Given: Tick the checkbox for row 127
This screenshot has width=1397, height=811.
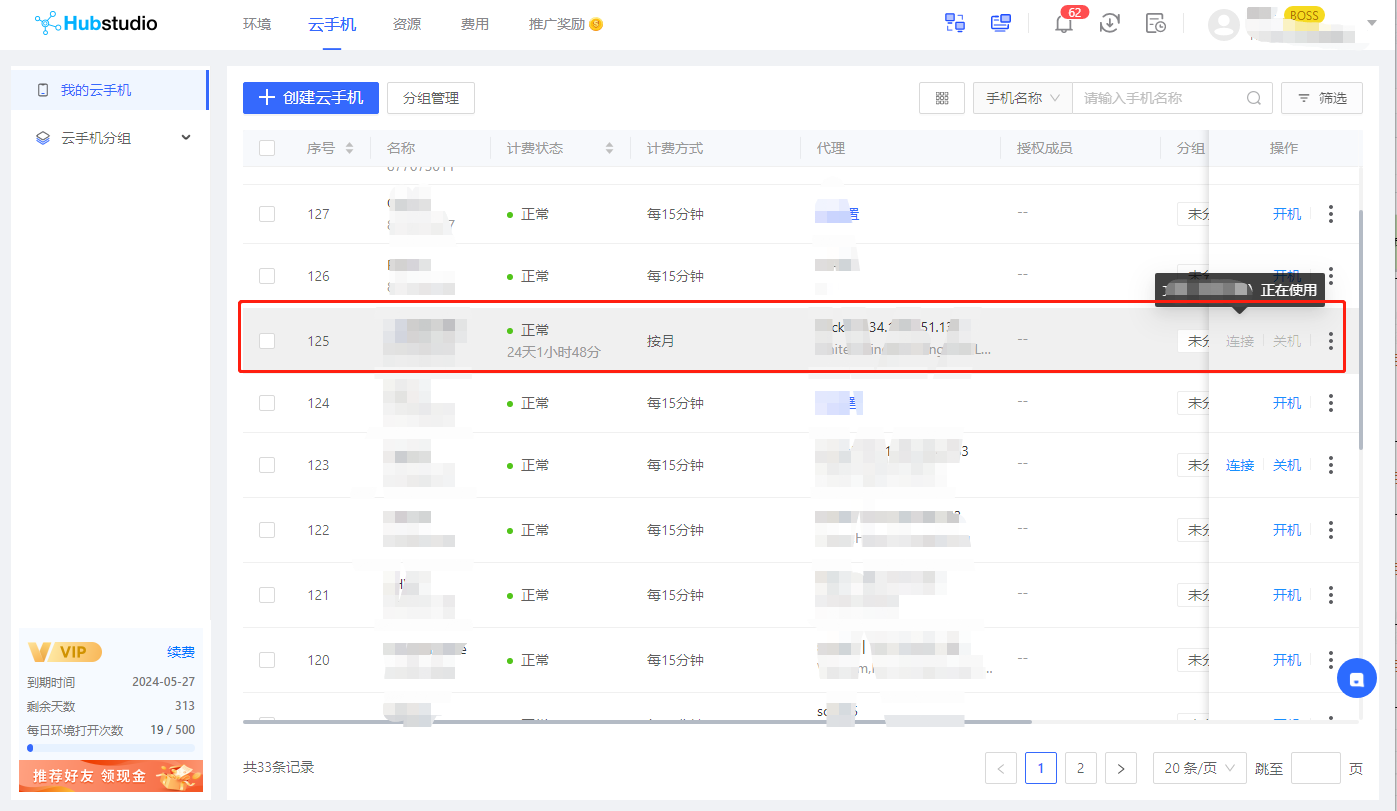Looking at the screenshot, I should (267, 214).
